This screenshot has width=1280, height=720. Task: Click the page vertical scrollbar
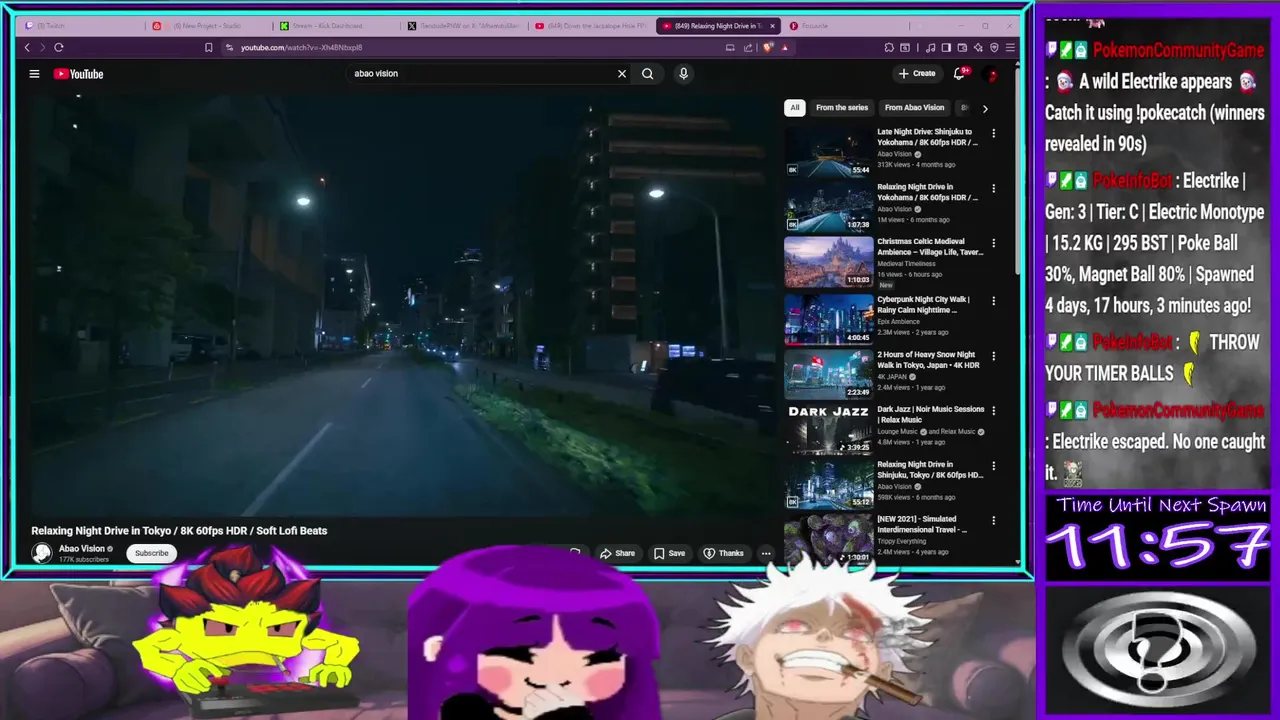[x=1018, y=170]
